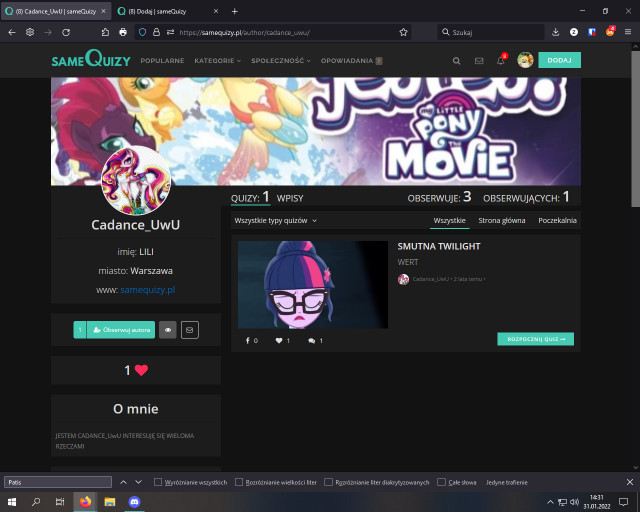Reload the page with the refresh button
The width and height of the screenshot is (640, 512).
pyautogui.click(x=66, y=32)
